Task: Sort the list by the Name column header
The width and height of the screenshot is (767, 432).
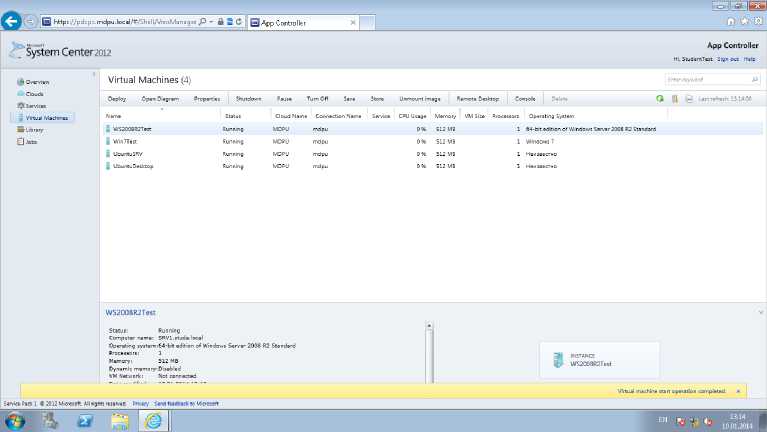Action: tap(113, 116)
